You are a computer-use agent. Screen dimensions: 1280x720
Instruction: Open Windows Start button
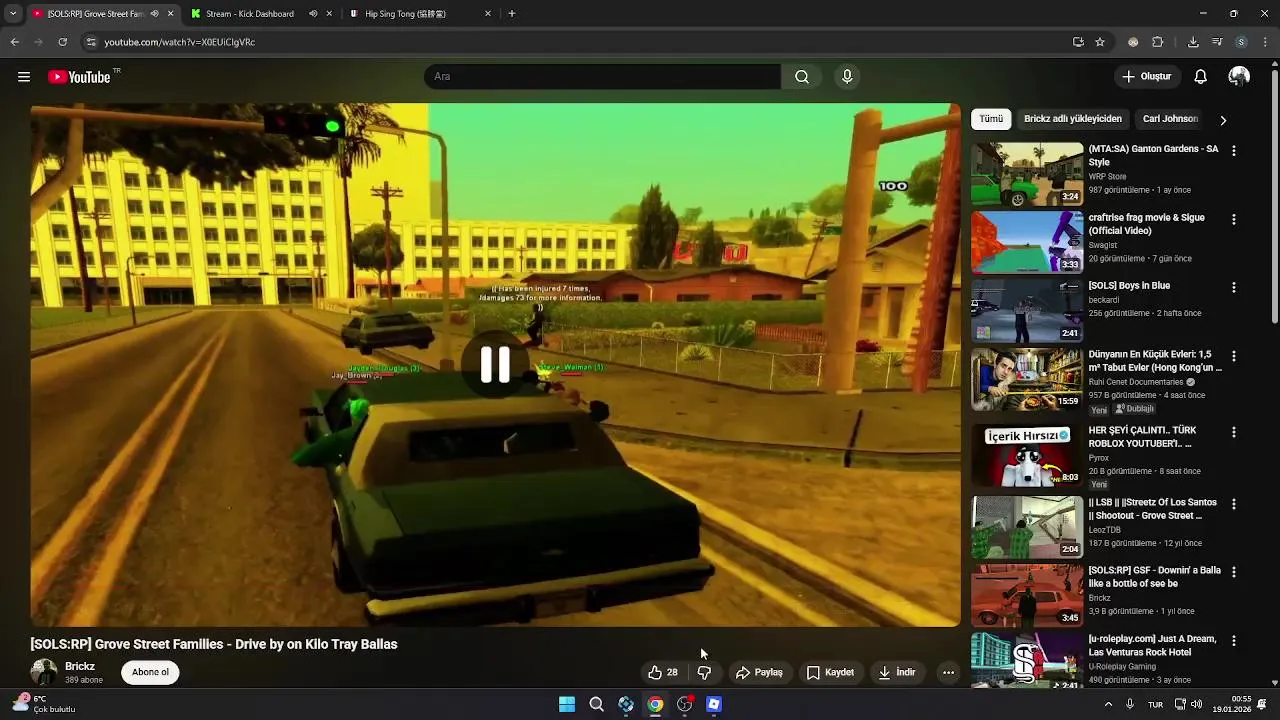tap(567, 704)
